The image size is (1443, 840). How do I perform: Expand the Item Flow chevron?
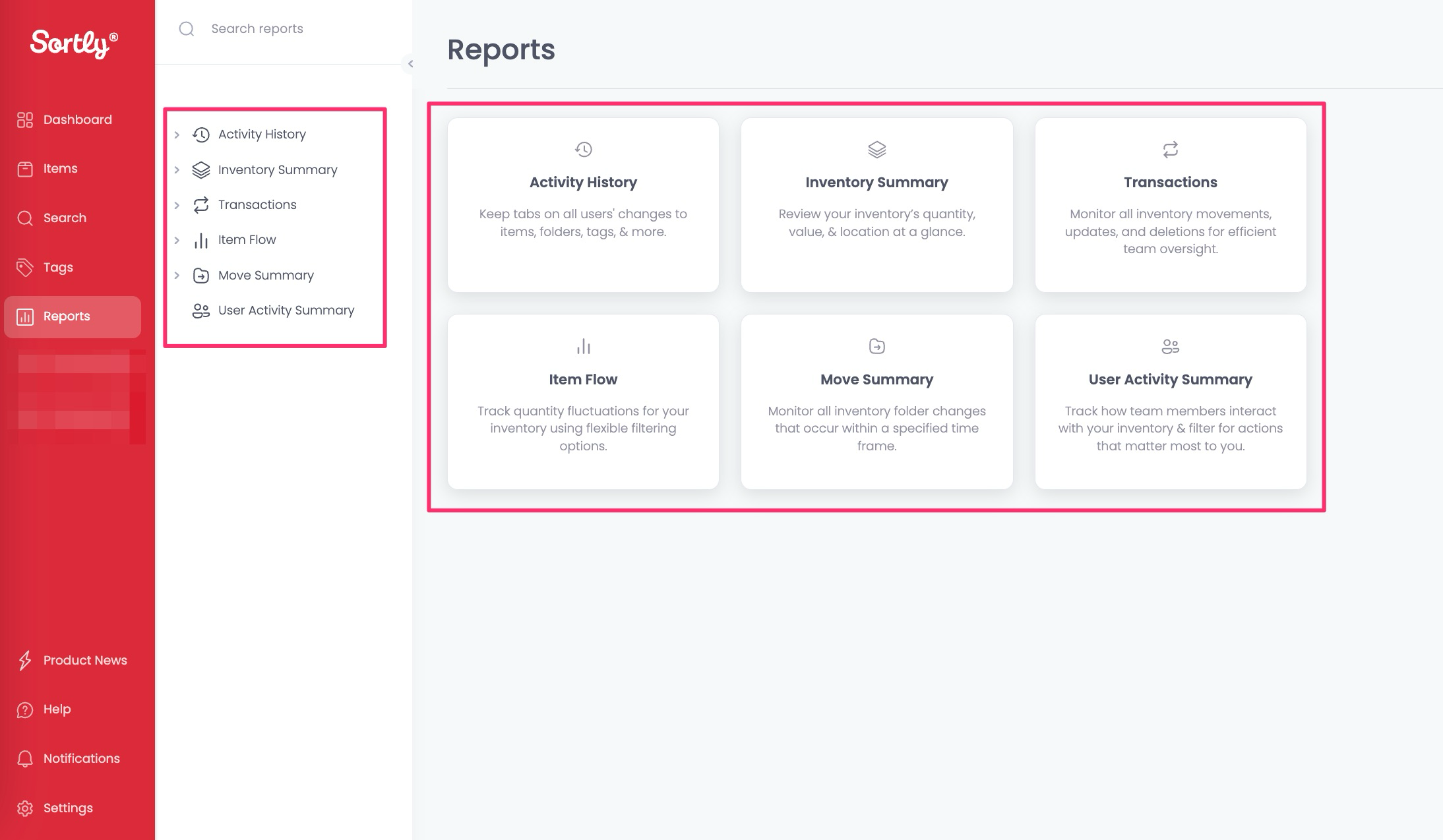click(x=177, y=240)
